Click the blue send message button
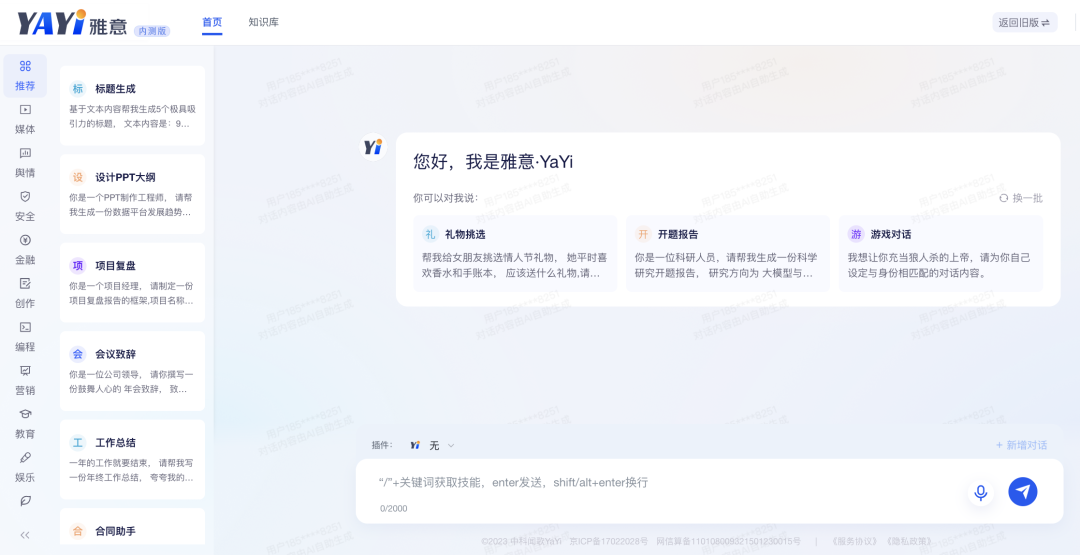1080x555 pixels. click(1023, 492)
